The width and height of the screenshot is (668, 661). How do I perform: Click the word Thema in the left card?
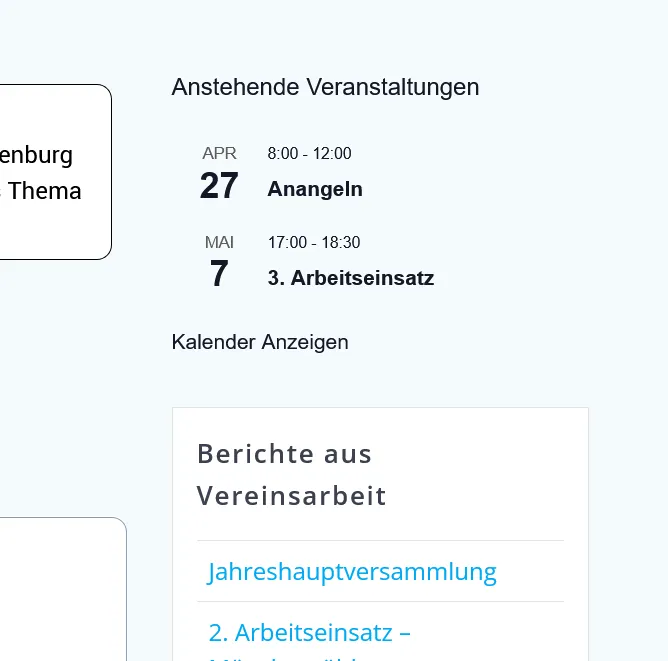(45, 190)
